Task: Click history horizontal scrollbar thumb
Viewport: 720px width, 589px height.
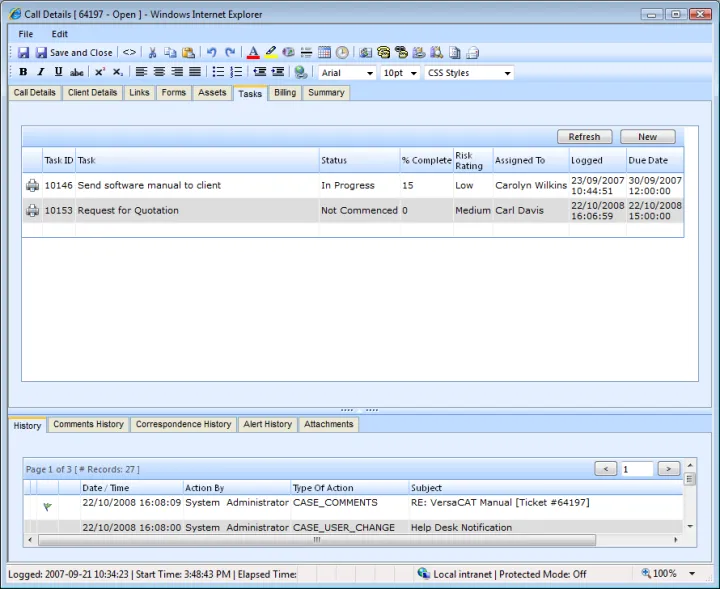Action: (317, 540)
